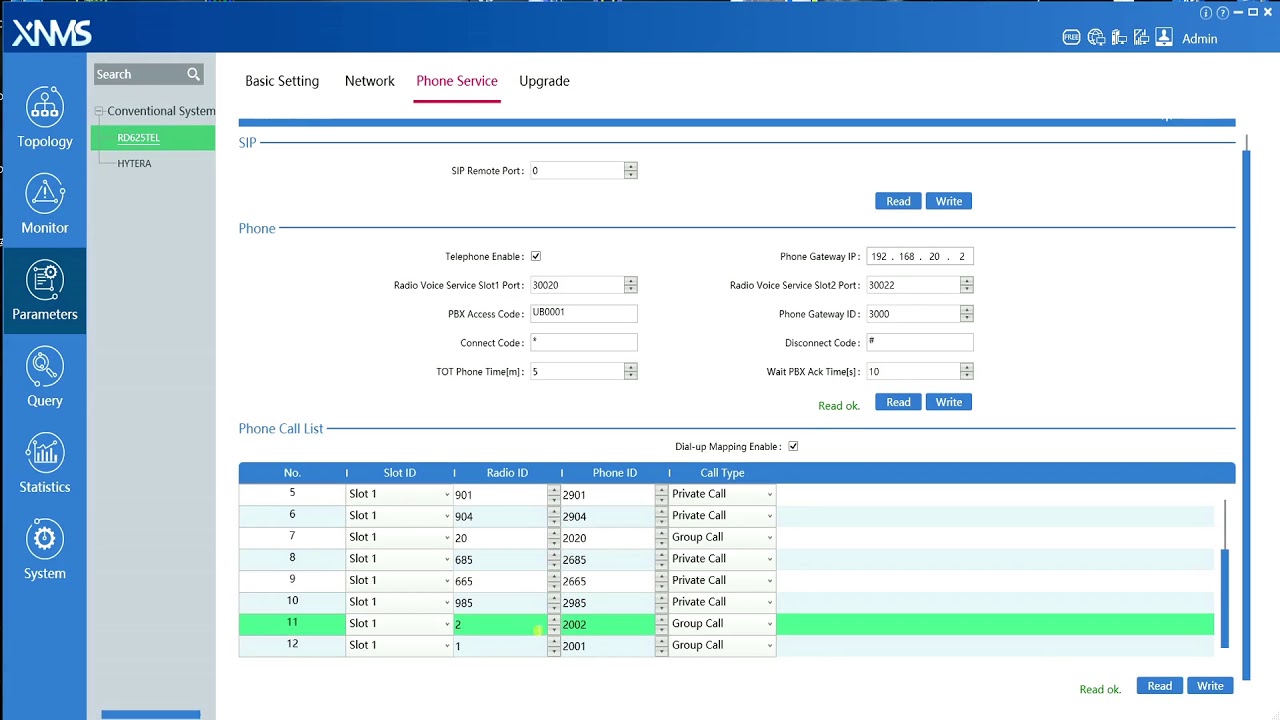Click the globe network status icon
The image size is (1280, 720).
pos(1096,38)
